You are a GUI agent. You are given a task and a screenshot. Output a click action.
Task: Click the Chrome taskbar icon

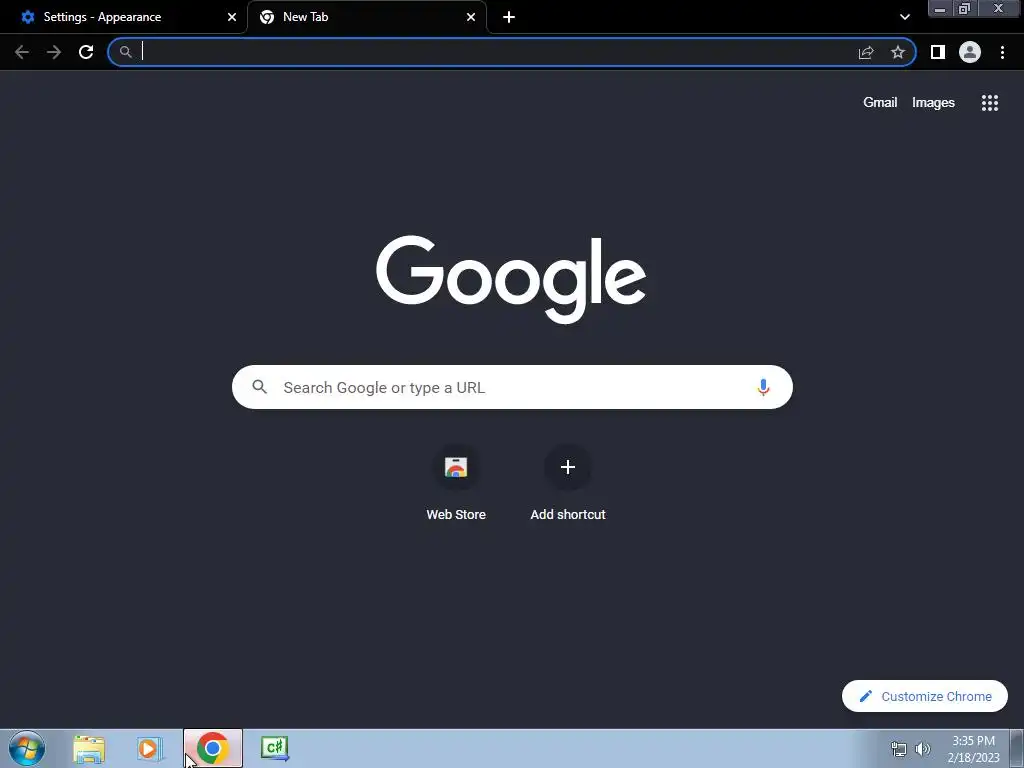click(213, 748)
